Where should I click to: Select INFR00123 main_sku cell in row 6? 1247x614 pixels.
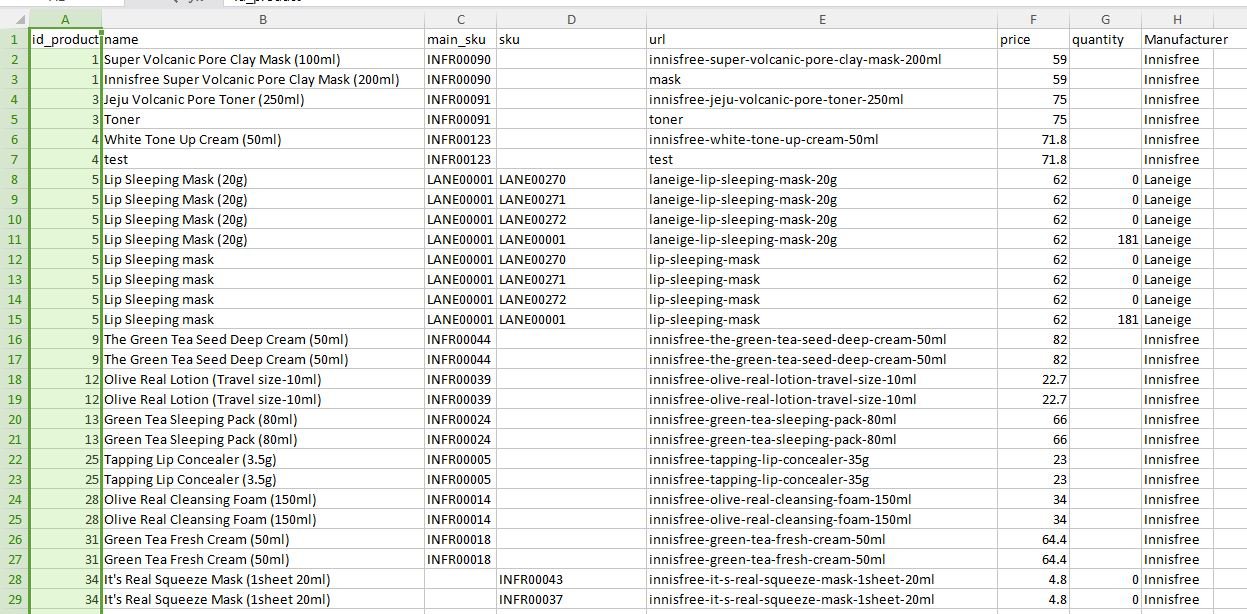tap(461, 139)
